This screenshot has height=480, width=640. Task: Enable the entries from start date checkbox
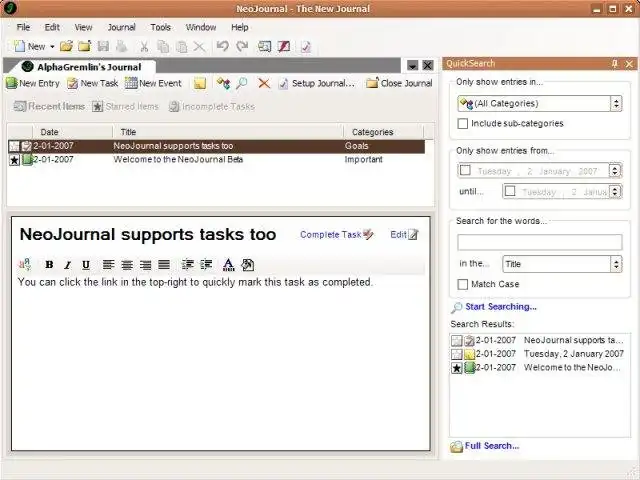pos(465,170)
